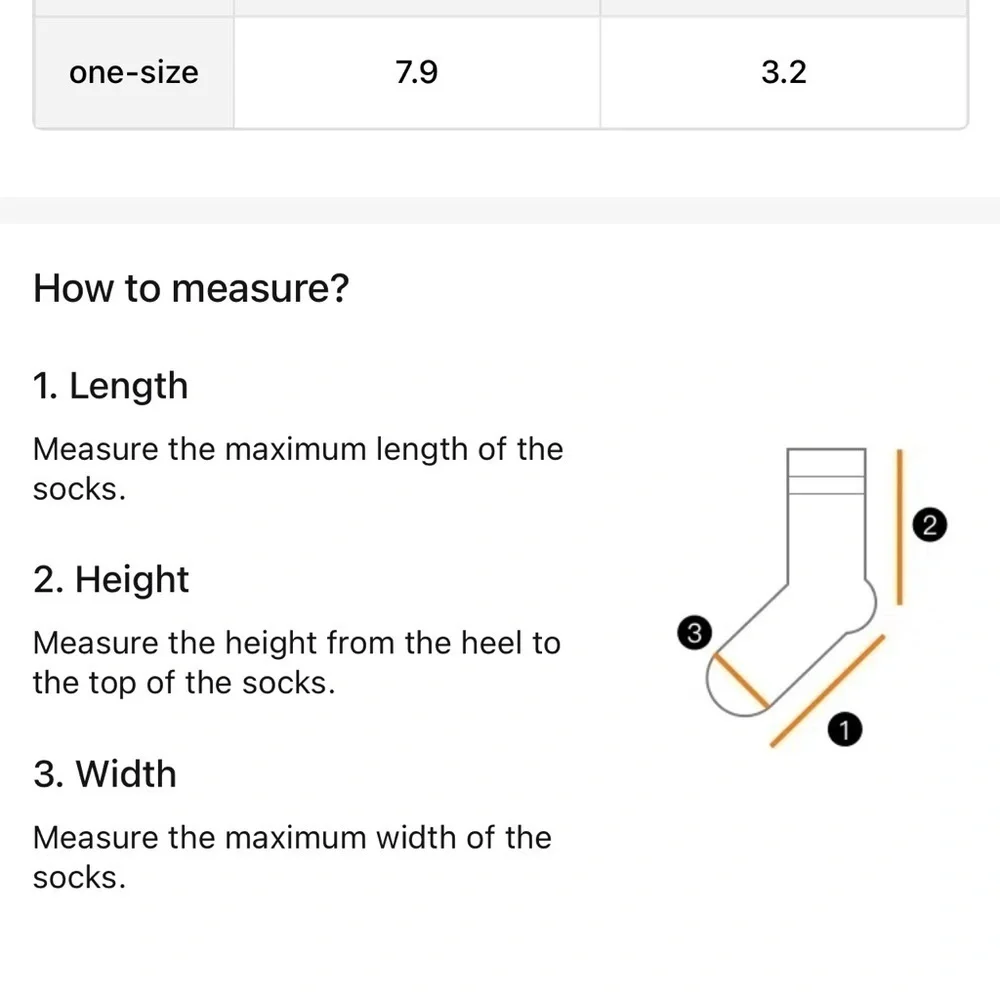Image resolution: width=1000 pixels, height=1000 pixels.
Task: Select the one-size row label
Action: pos(133,73)
